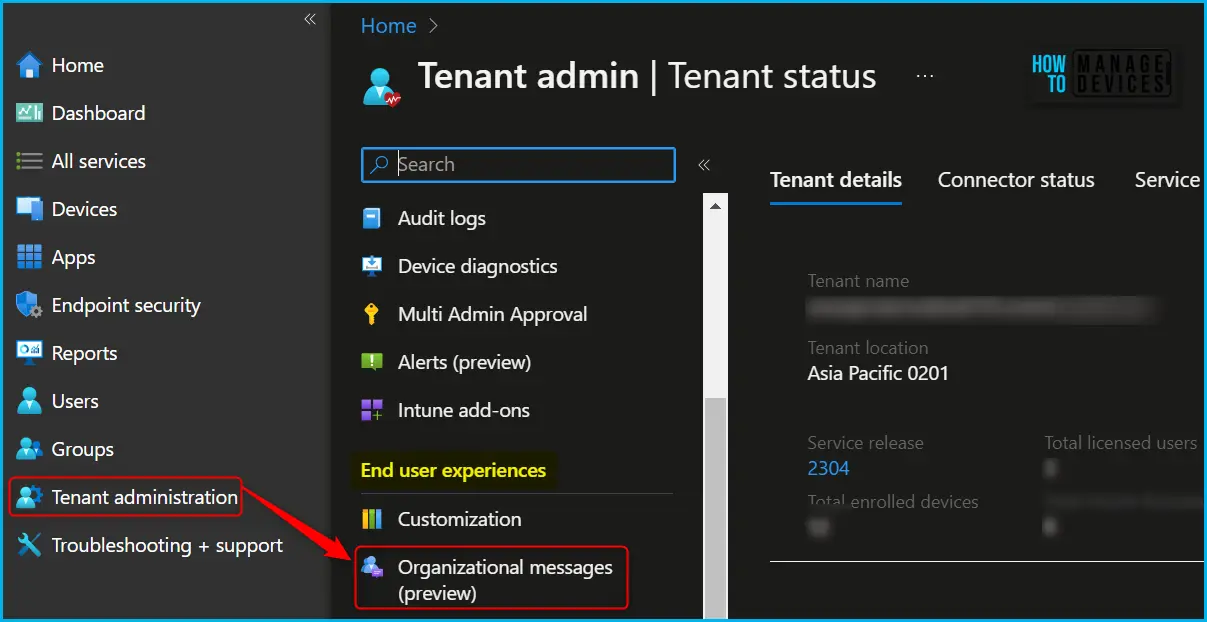This screenshot has height=622, width=1207.
Task: Open Dashboard in the sidebar
Action: click(98, 113)
